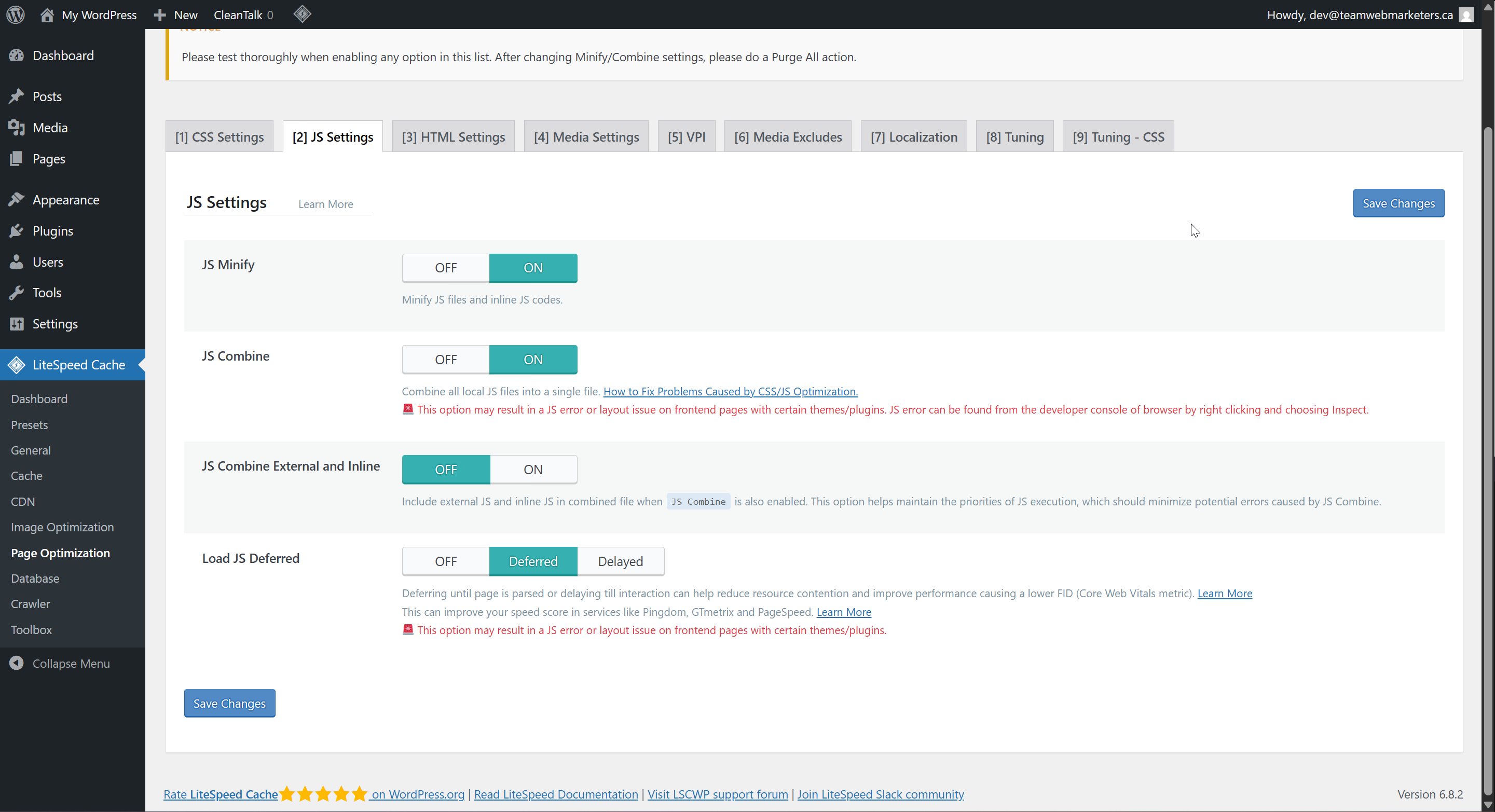The height and width of the screenshot is (812, 1495).
Task: Click the top Save Changes button
Action: coord(1397,203)
